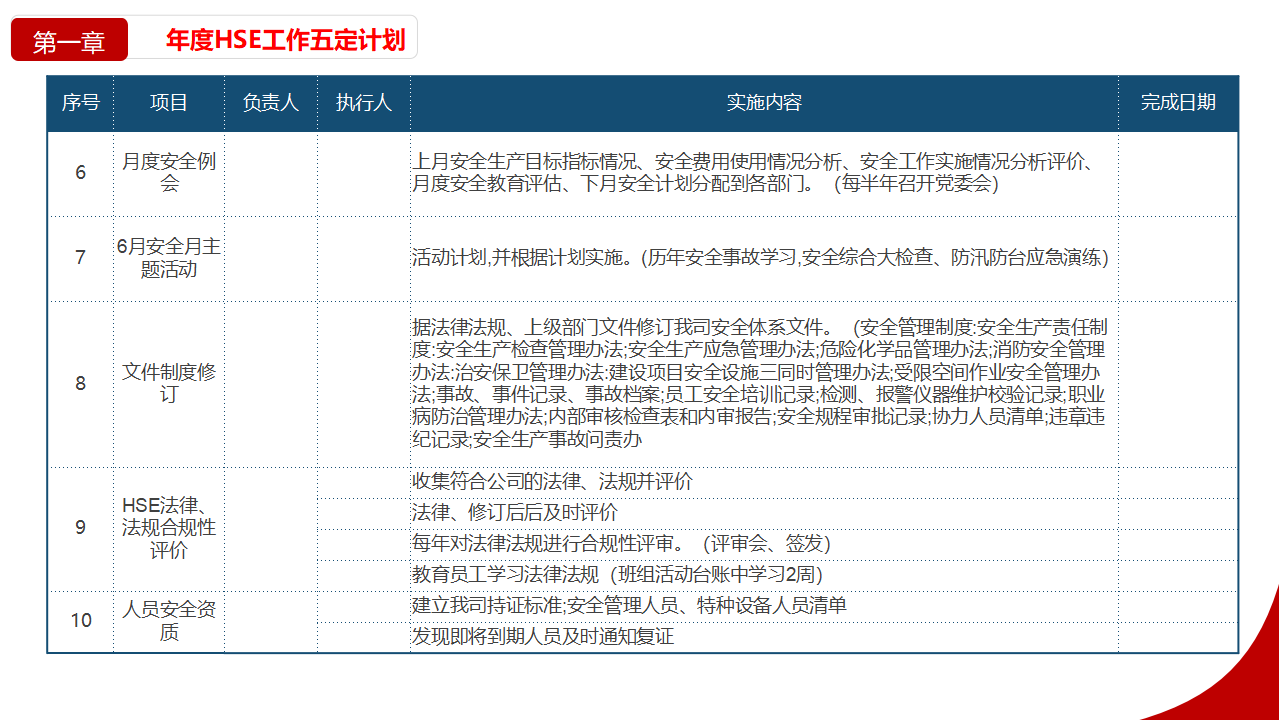
Task: Click the 负责人 column header
Action: pyautogui.click(x=271, y=103)
